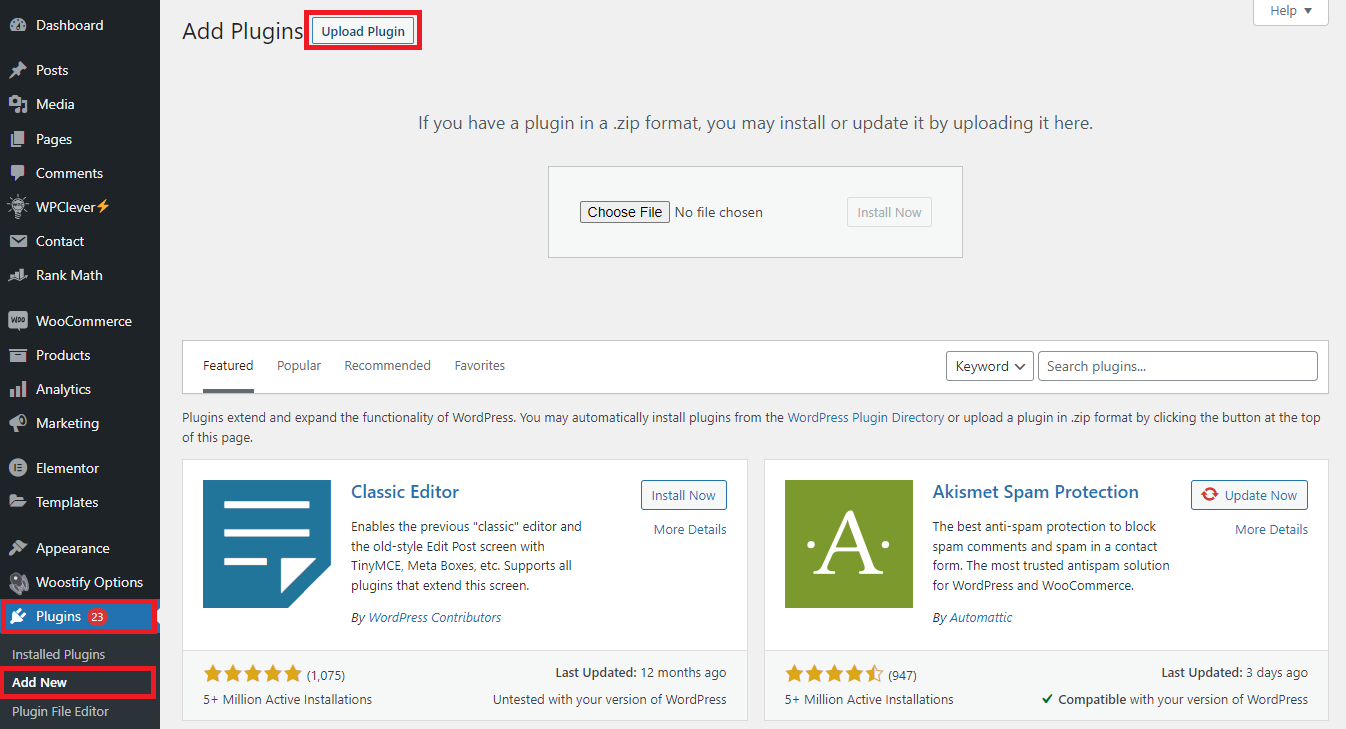Click Install Now in upload box

click(x=889, y=212)
